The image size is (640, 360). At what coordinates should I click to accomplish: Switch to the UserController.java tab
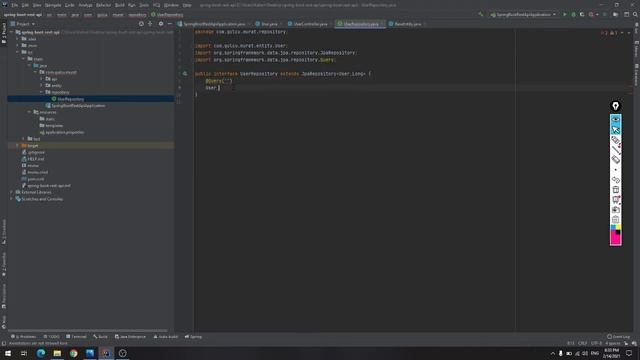310,24
